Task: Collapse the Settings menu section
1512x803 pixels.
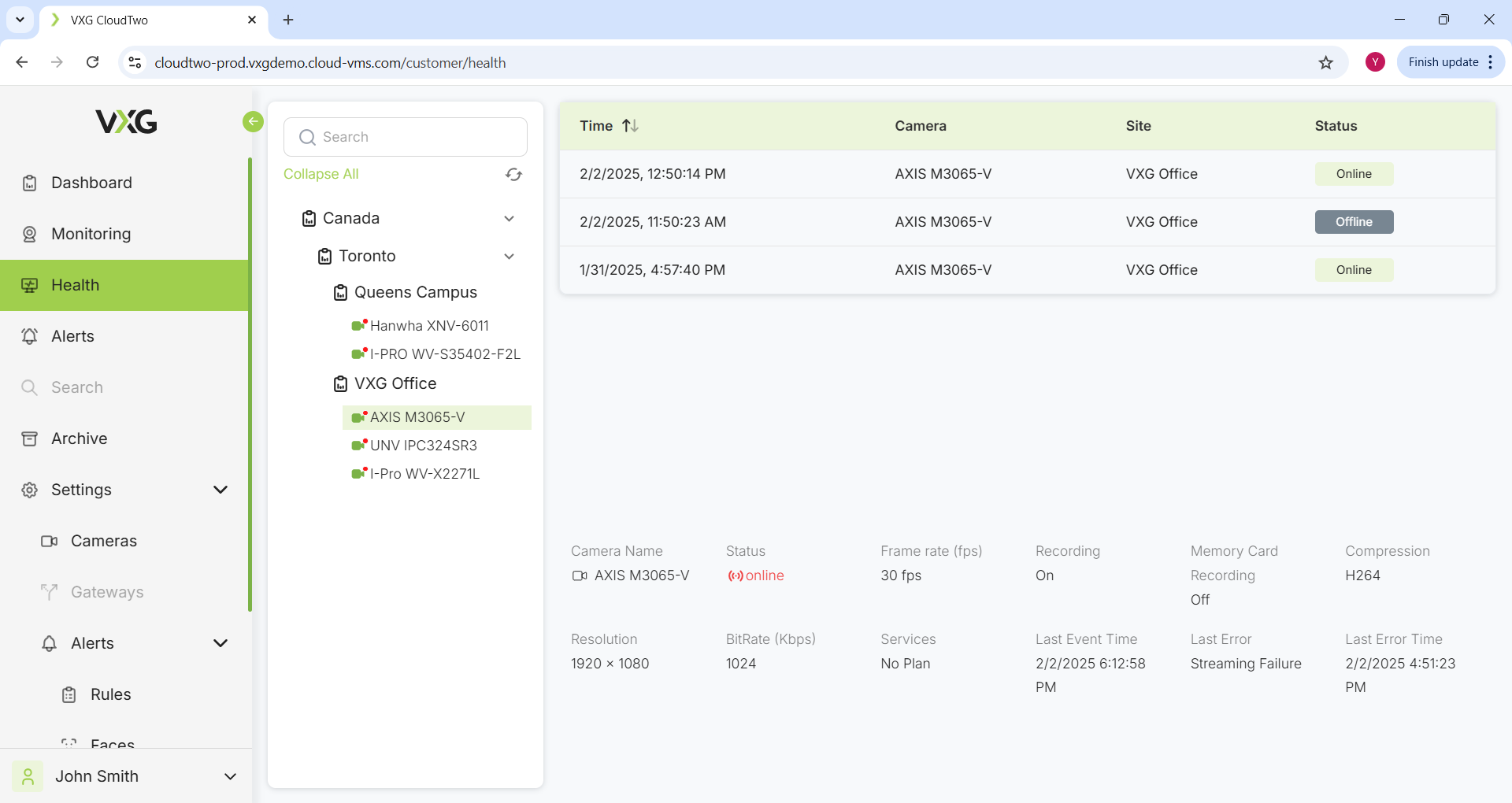Action: pos(220,490)
